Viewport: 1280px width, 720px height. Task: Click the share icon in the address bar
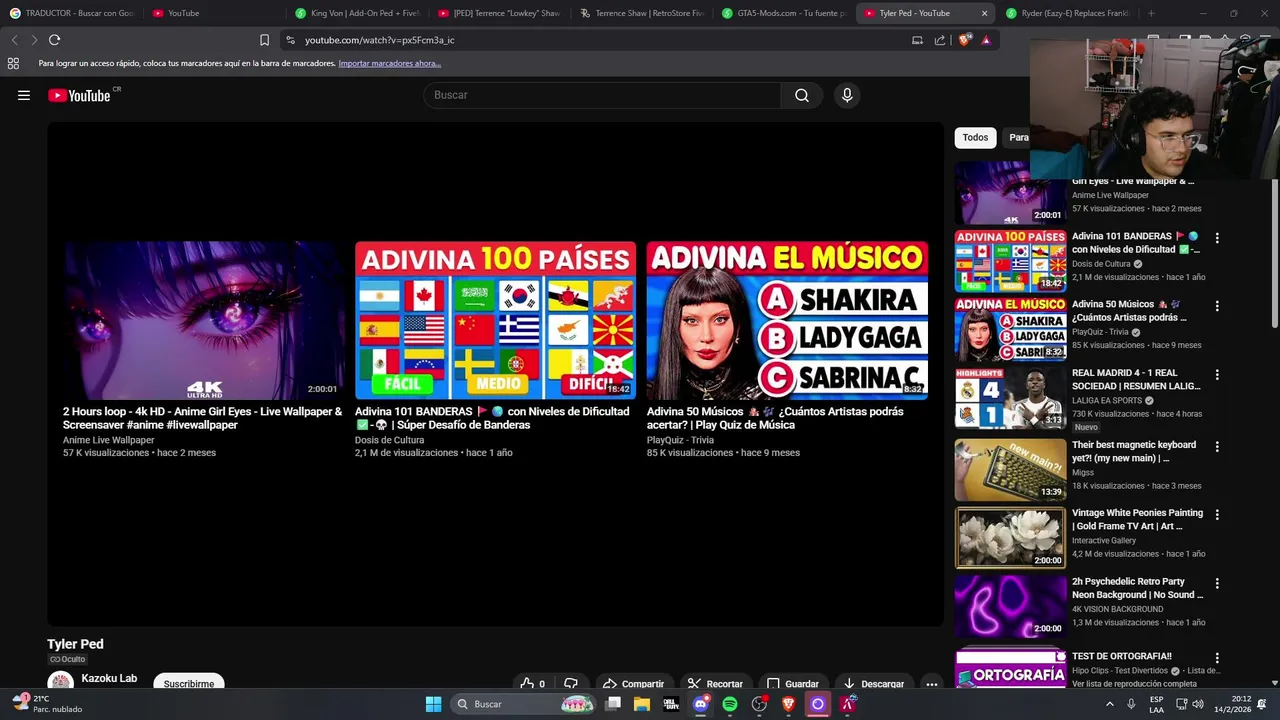[940, 40]
